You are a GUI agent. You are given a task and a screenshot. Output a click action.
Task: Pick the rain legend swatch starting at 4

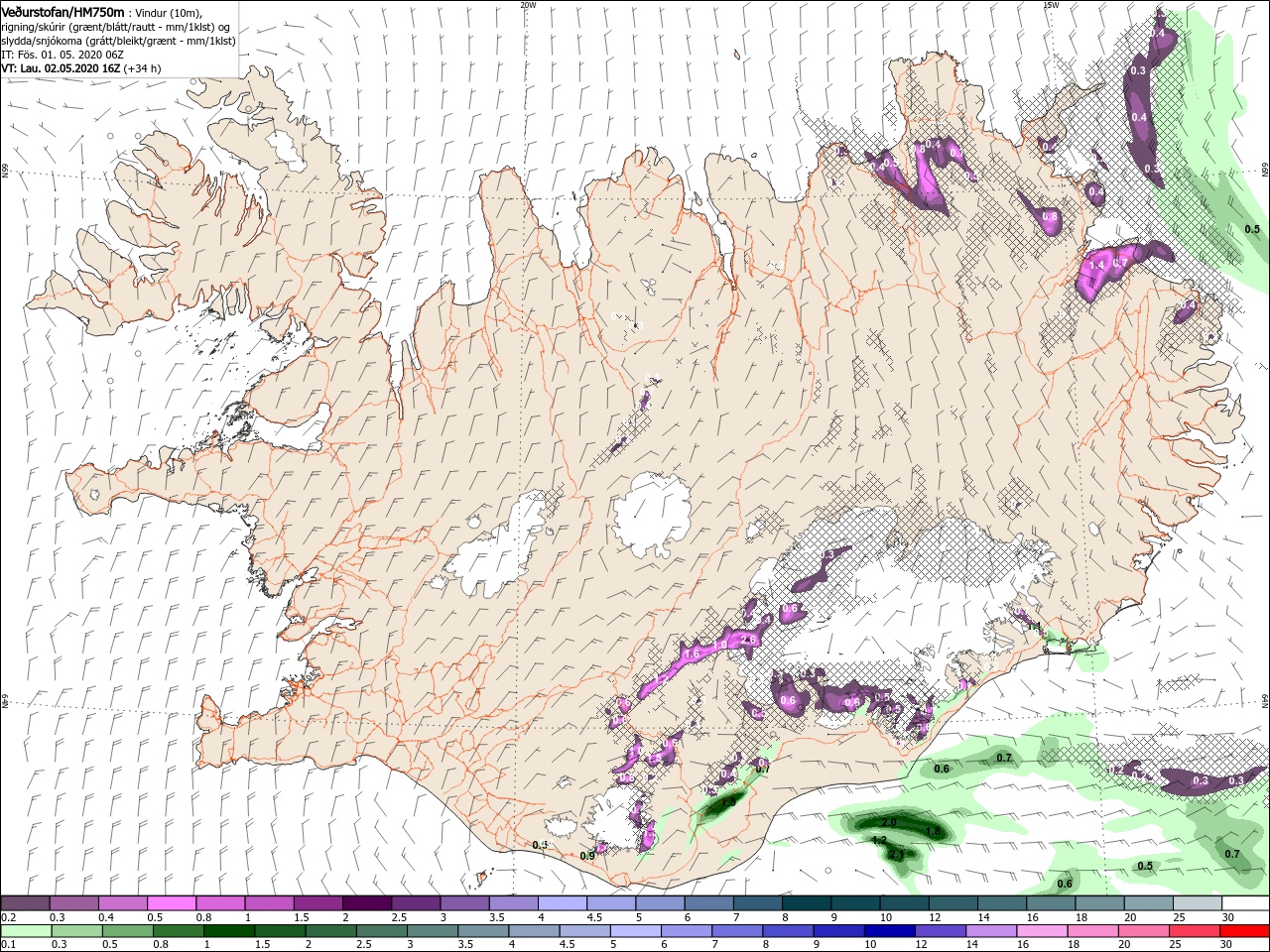point(534,930)
